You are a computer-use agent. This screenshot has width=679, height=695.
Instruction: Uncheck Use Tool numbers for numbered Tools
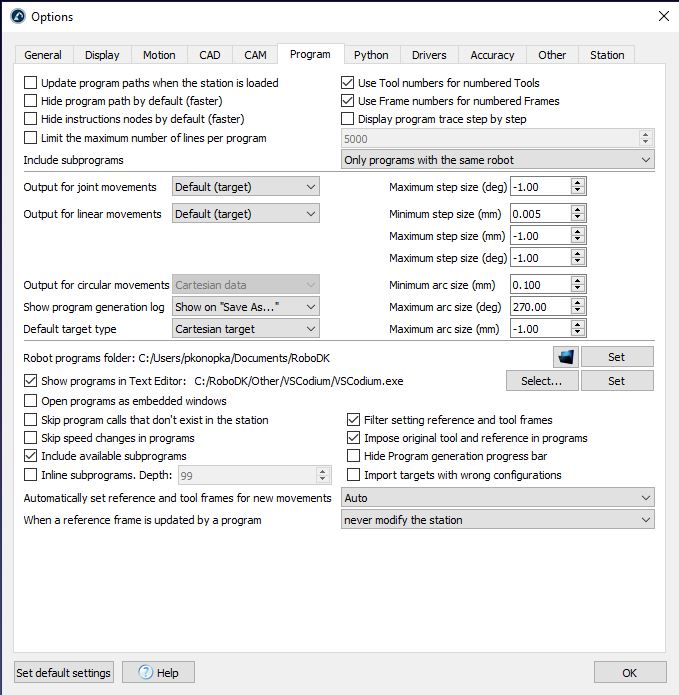pos(347,83)
